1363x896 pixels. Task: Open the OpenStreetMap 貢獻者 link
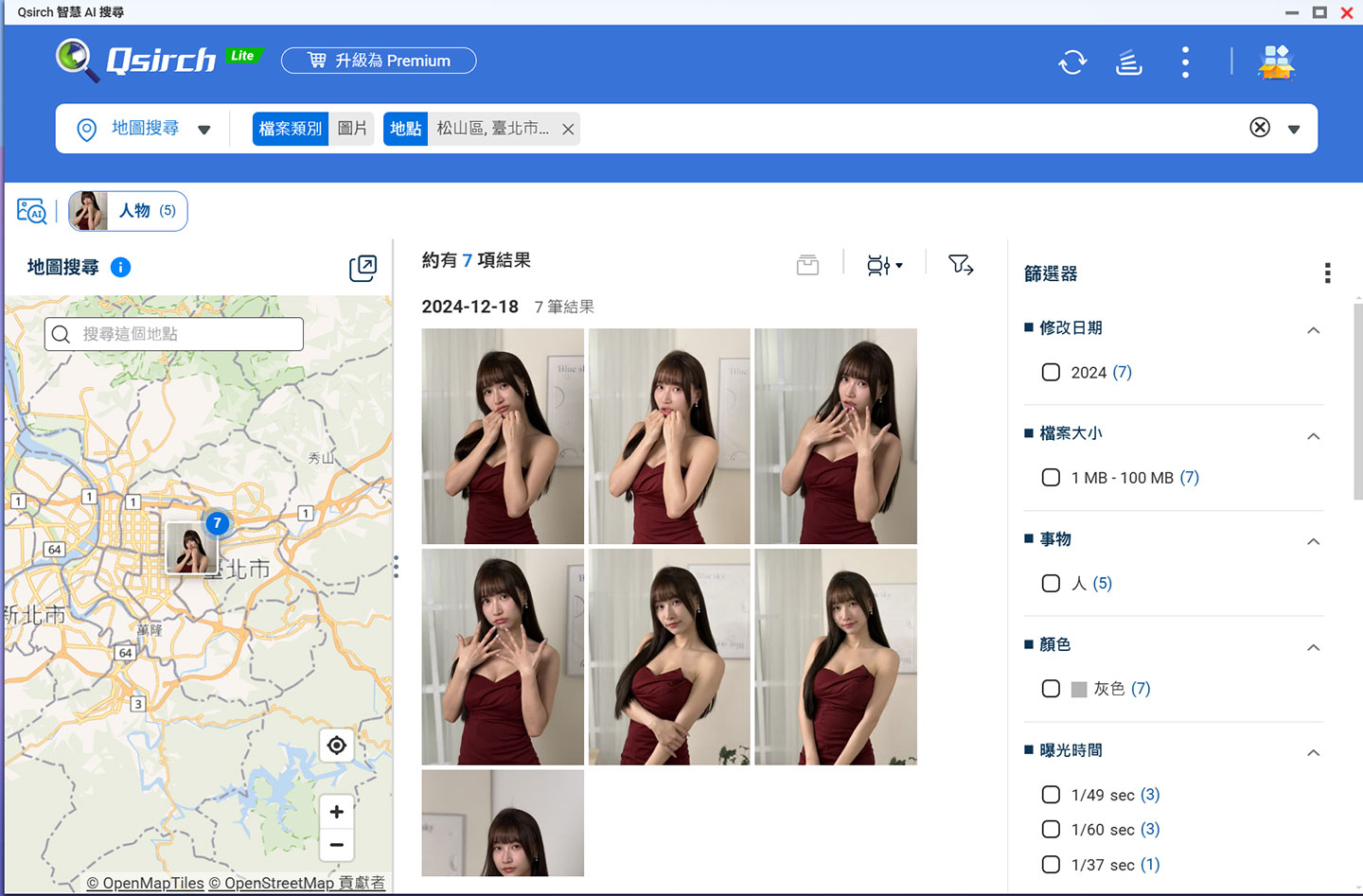tap(296, 883)
